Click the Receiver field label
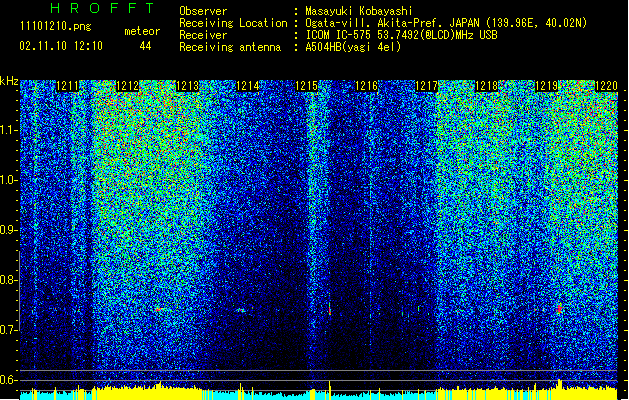 point(203,35)
